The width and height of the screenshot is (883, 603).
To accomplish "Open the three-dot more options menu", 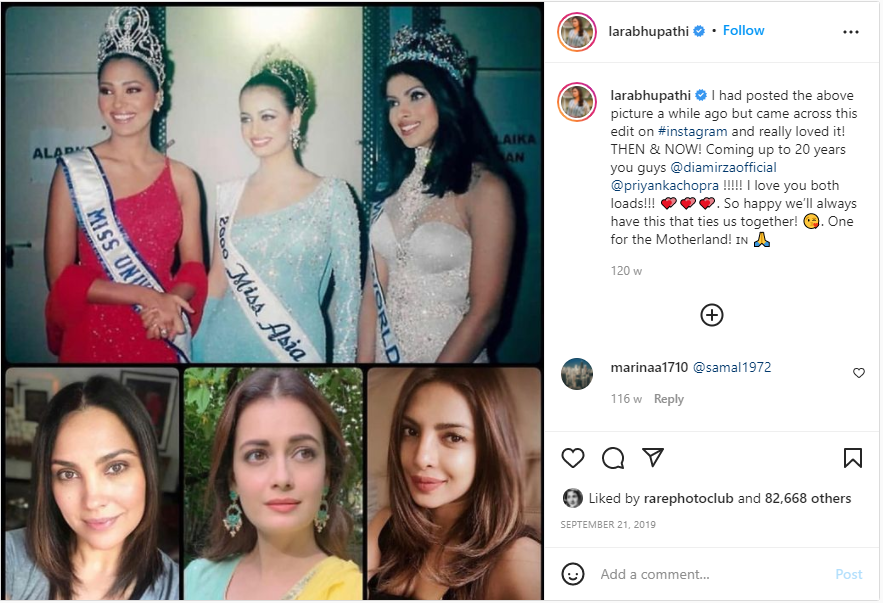I will 851,32.
